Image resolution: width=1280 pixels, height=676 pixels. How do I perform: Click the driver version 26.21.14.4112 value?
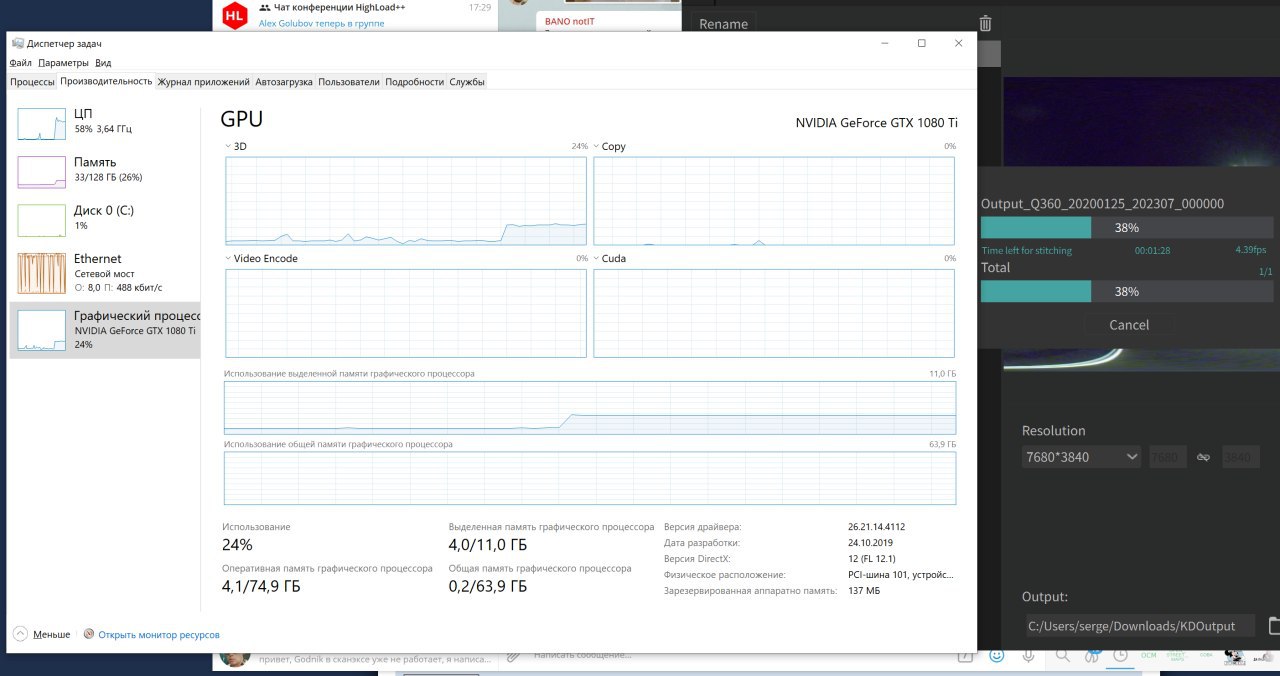tap(876, 526)
